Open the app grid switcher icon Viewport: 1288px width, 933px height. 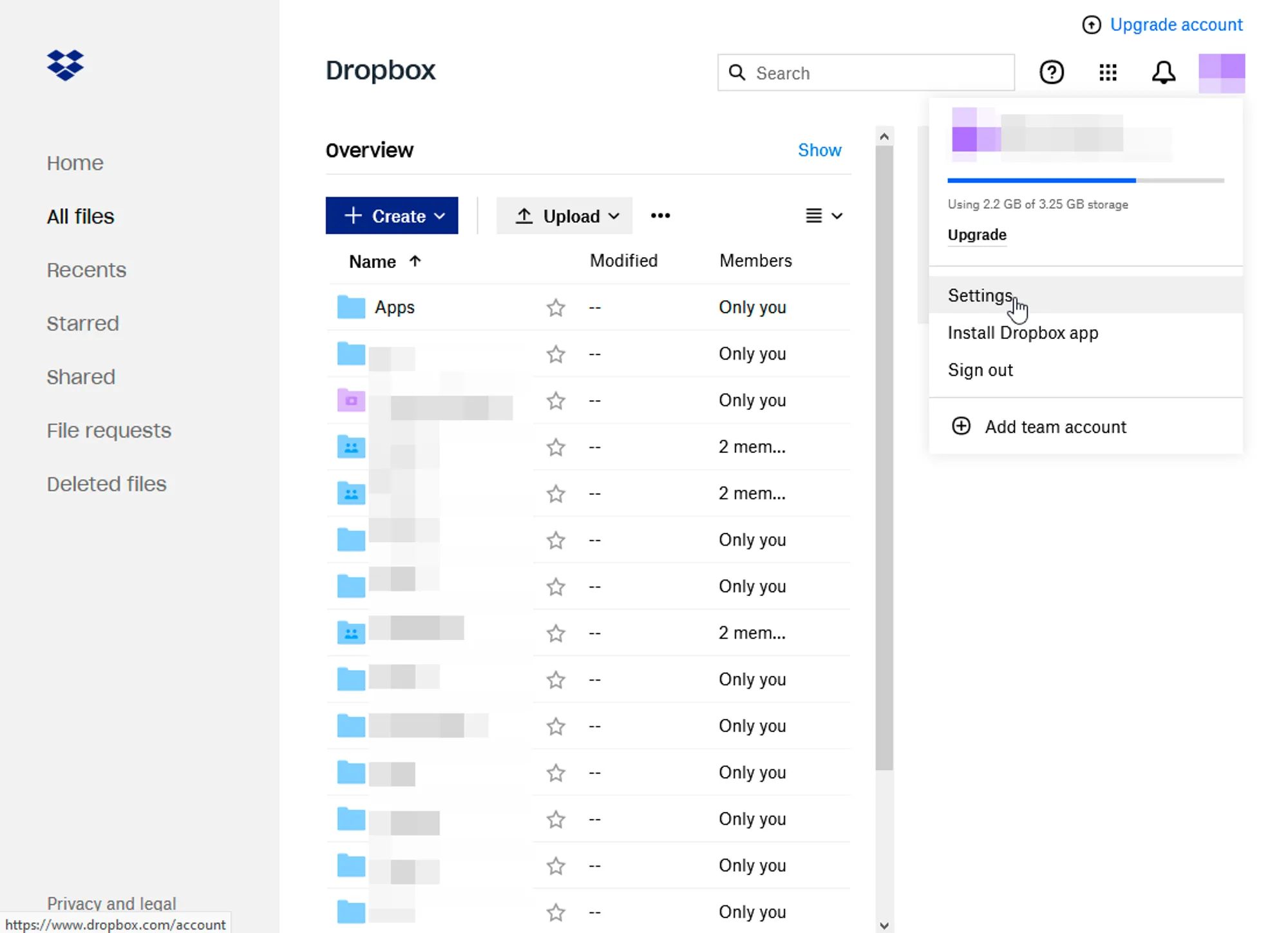pyautogui.click(x=1108, y=72)
